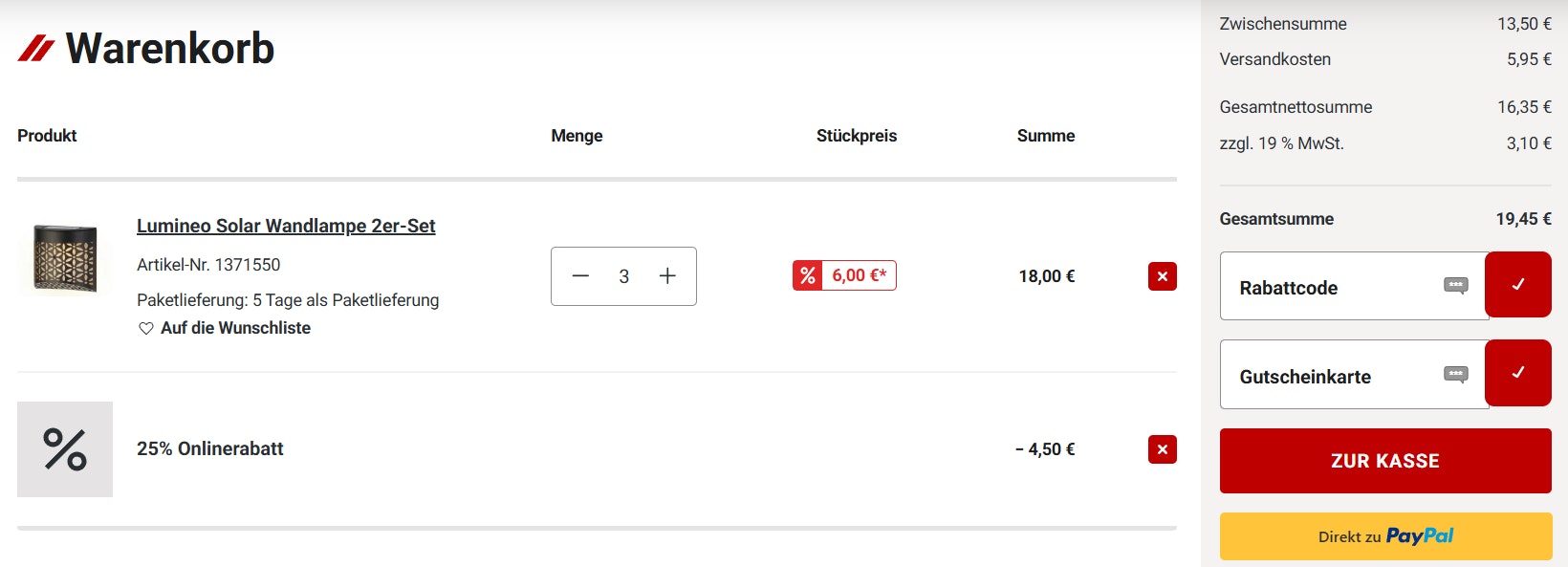The image size is (1568, 567).
Task: Click the heart wishlist icon
Action: [x=146, y=329]
